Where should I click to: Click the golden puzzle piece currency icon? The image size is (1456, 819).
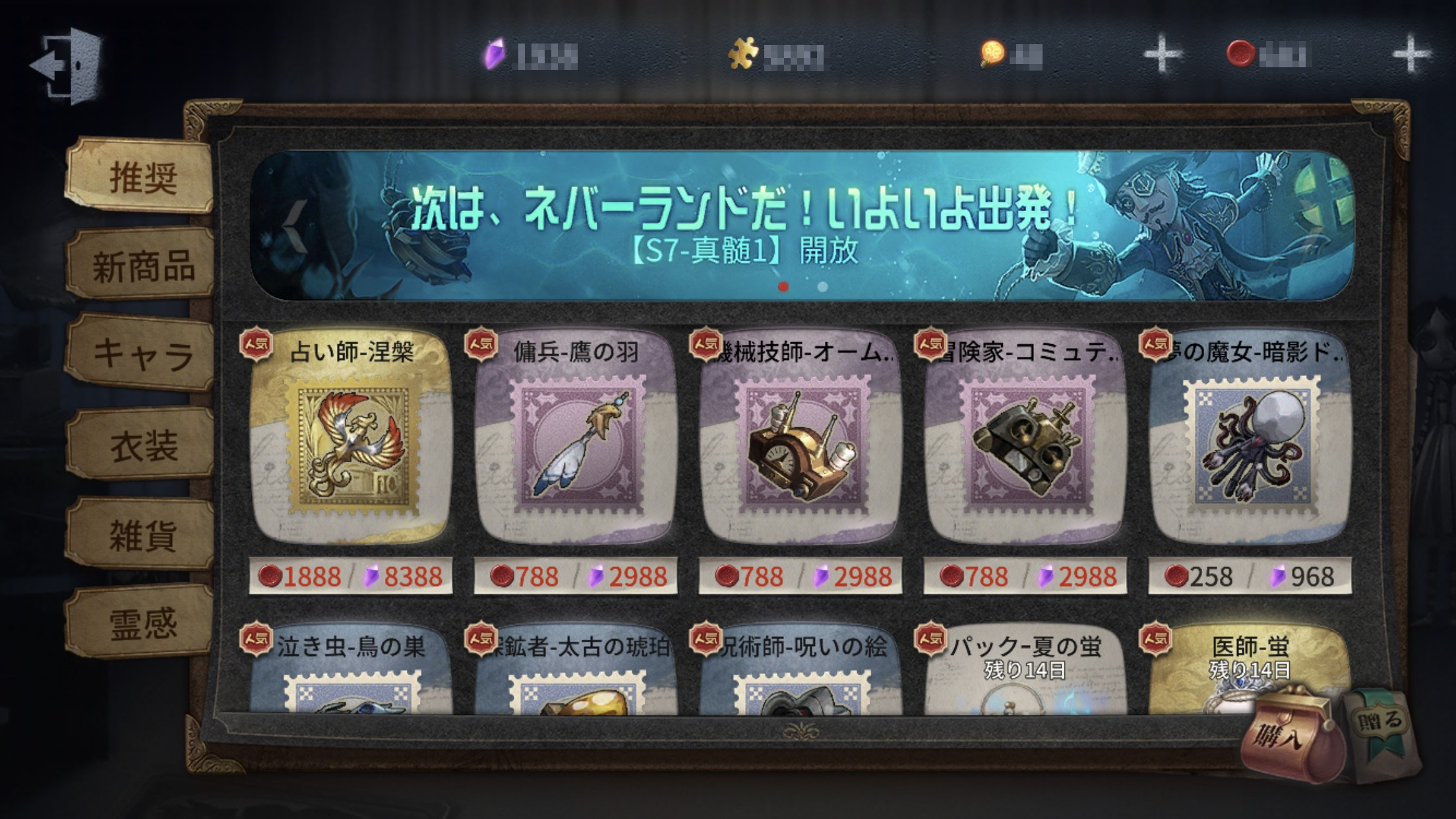[743, 54]
